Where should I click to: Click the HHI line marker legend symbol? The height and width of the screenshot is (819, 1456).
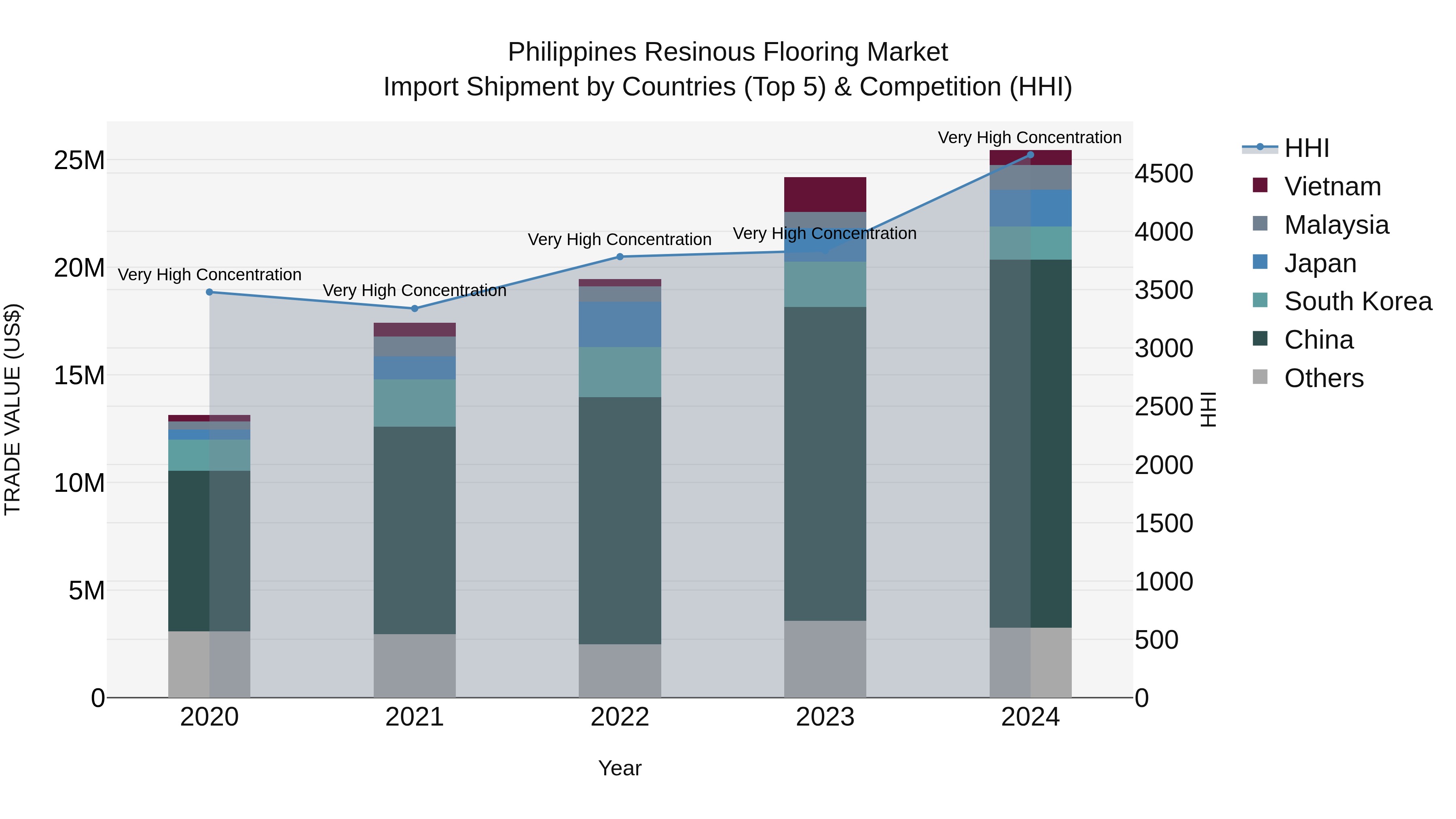[x=1260, y=148]
